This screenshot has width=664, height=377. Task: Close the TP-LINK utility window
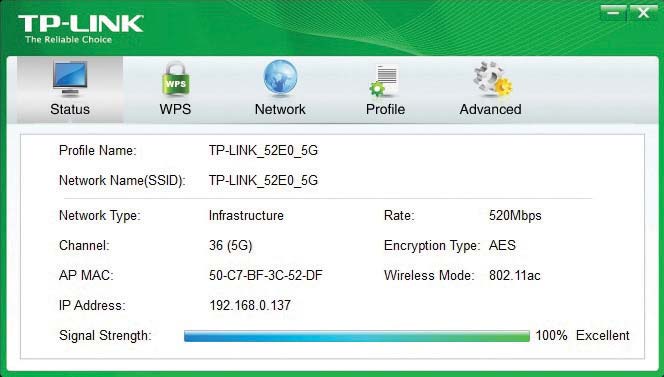[643, 13]
